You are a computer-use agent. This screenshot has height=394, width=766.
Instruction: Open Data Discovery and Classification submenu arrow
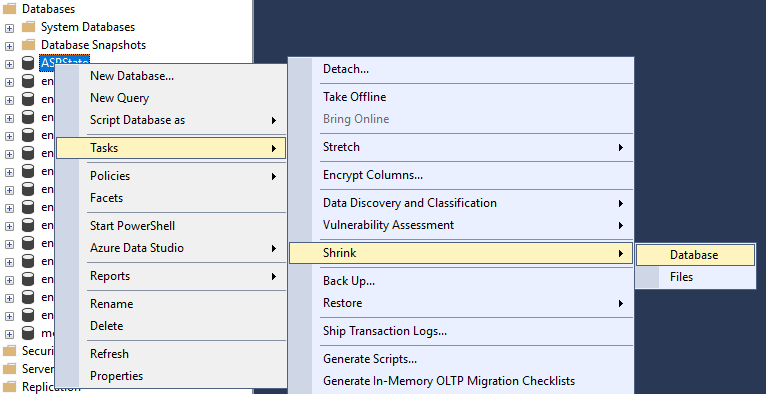[620, 203]
